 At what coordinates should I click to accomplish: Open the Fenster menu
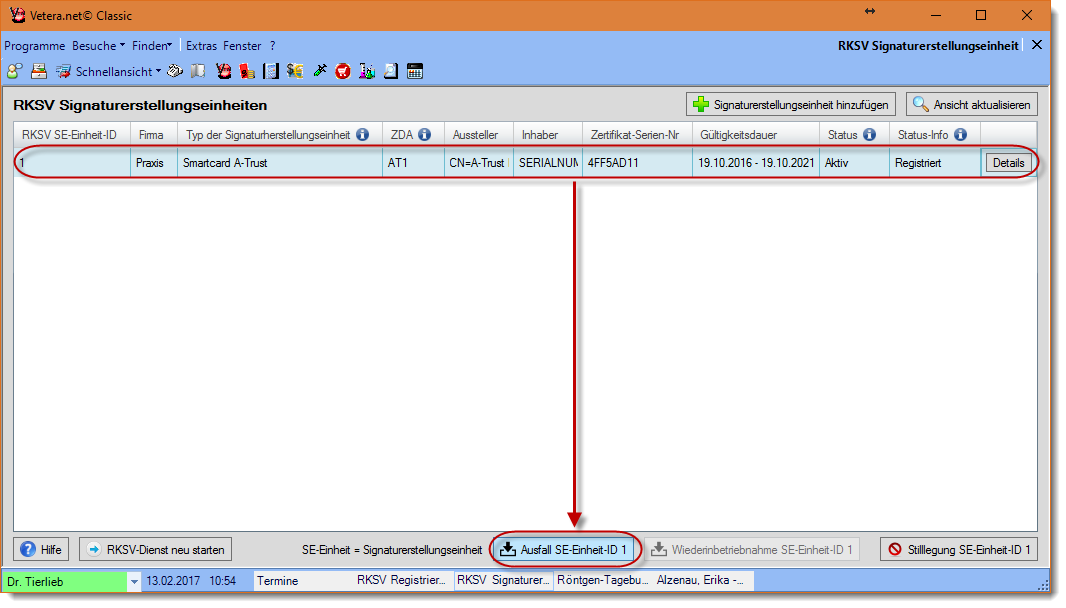point(242,46)
